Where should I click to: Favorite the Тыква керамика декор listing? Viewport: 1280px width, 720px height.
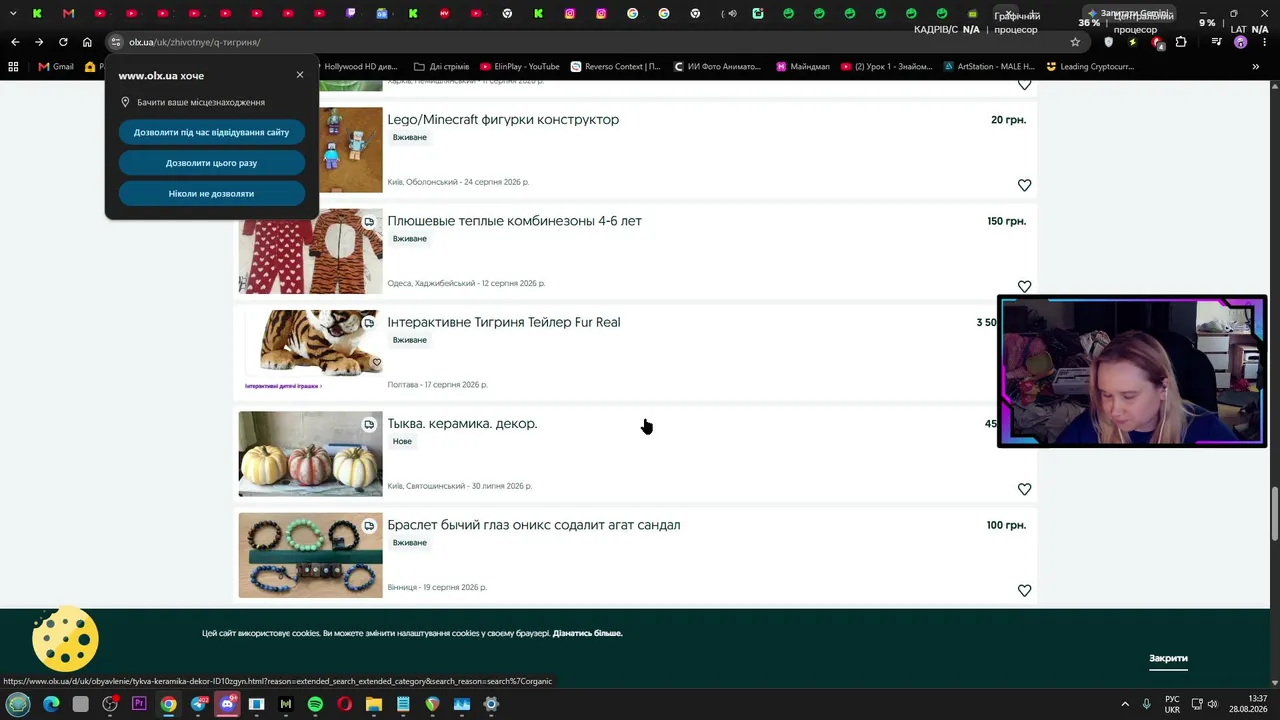point(1024,489)
